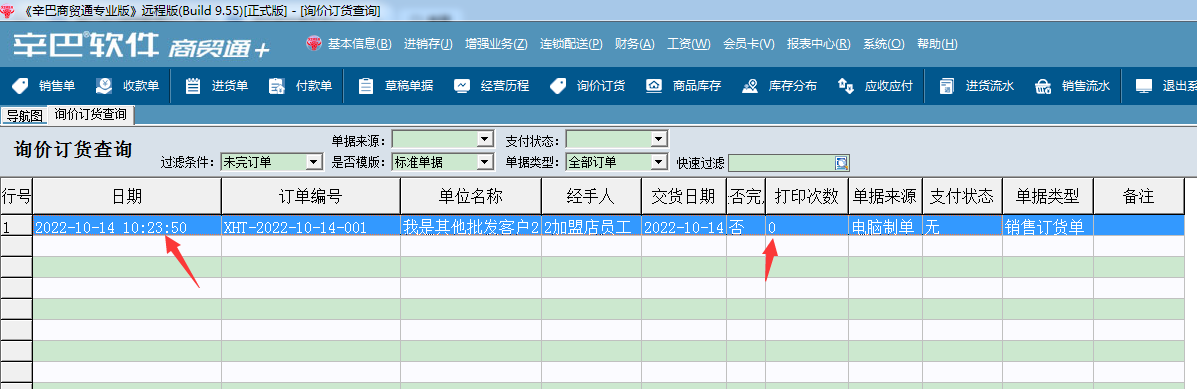Open the 系统(O) menu

(x=884, y=43)
